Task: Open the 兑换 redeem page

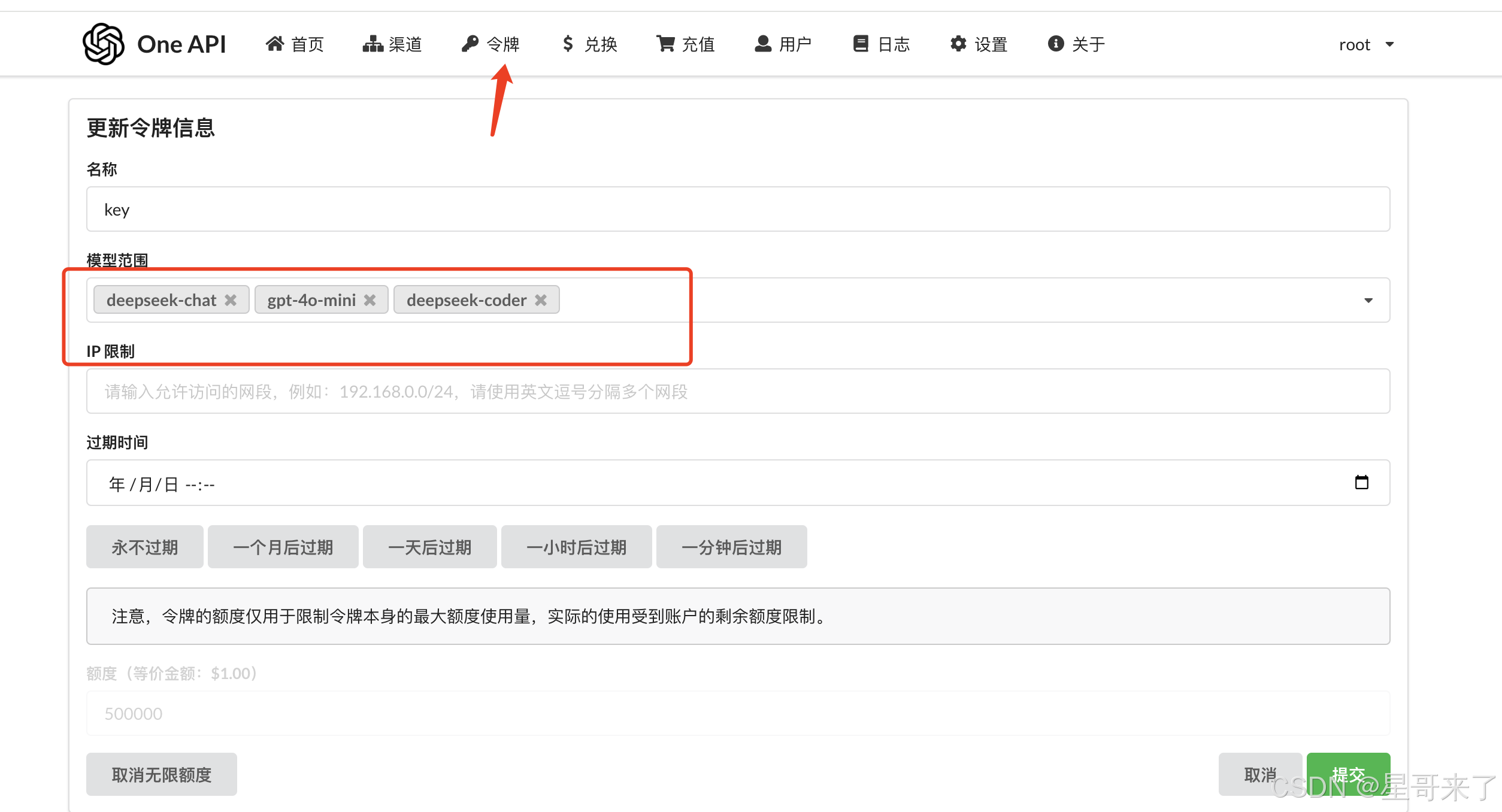Action: 589,44
